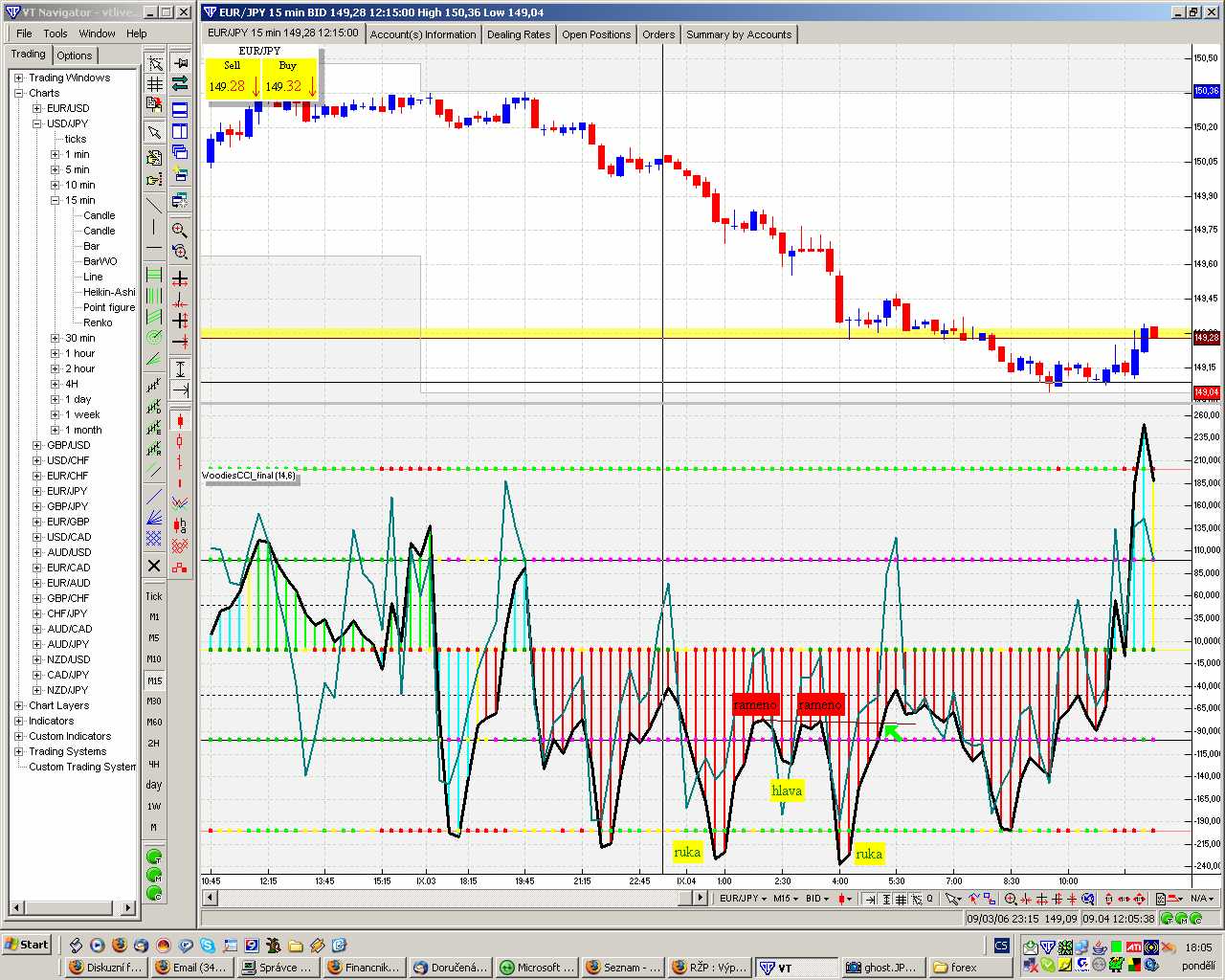Toggle the Tick timeframe button
Image resolution: width=1225 pixels, height=980 pixels.
tap(154, 596)
